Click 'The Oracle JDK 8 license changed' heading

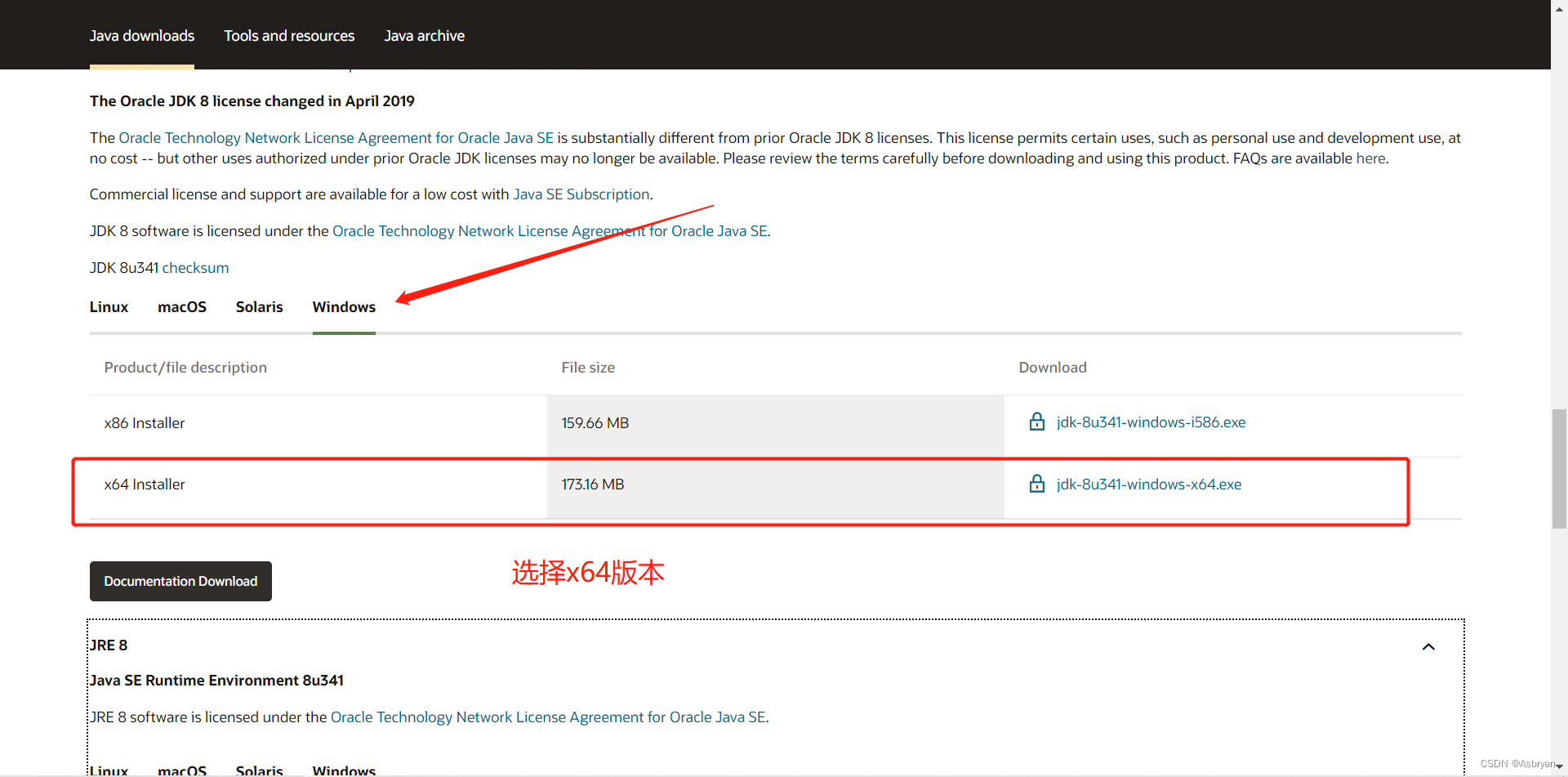(252, 101)
